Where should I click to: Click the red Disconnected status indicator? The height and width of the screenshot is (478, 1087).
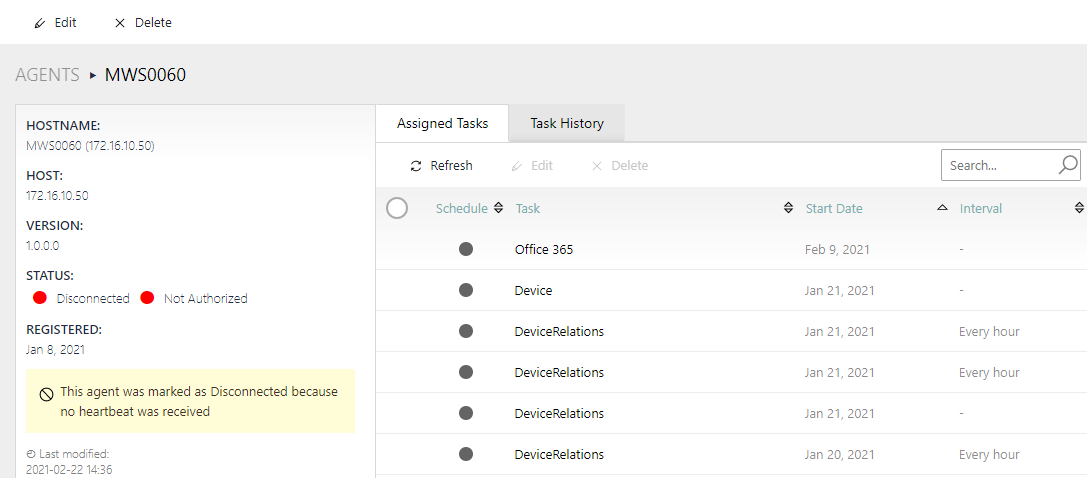(x=40, y=298)
